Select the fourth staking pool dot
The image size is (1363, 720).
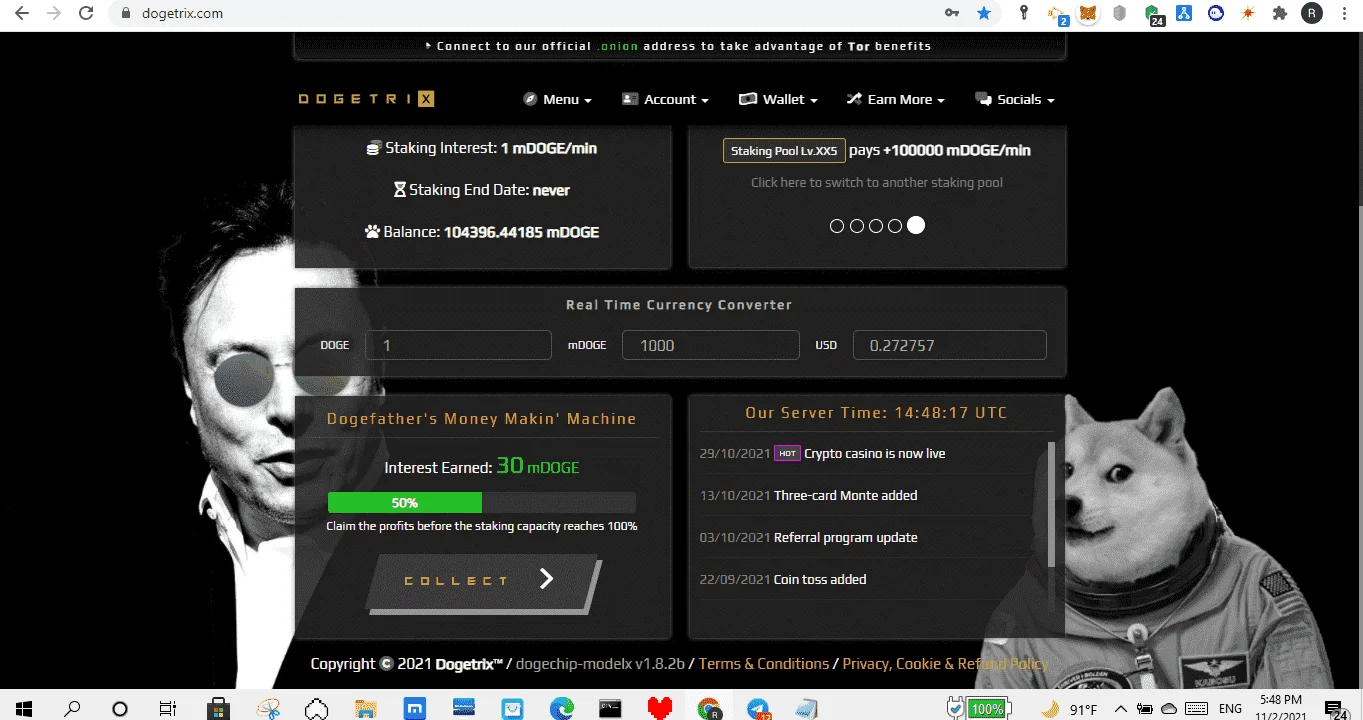click(895, 226)
